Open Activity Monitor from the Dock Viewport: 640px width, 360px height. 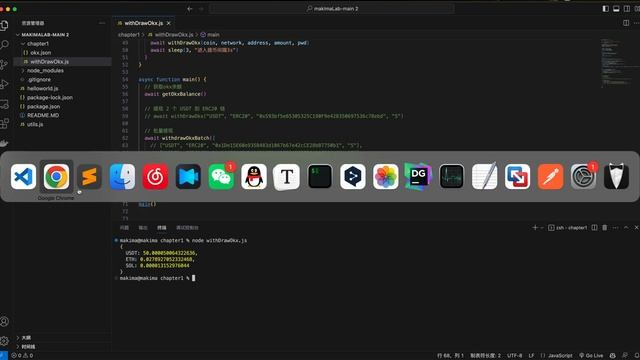click(451, 177)
